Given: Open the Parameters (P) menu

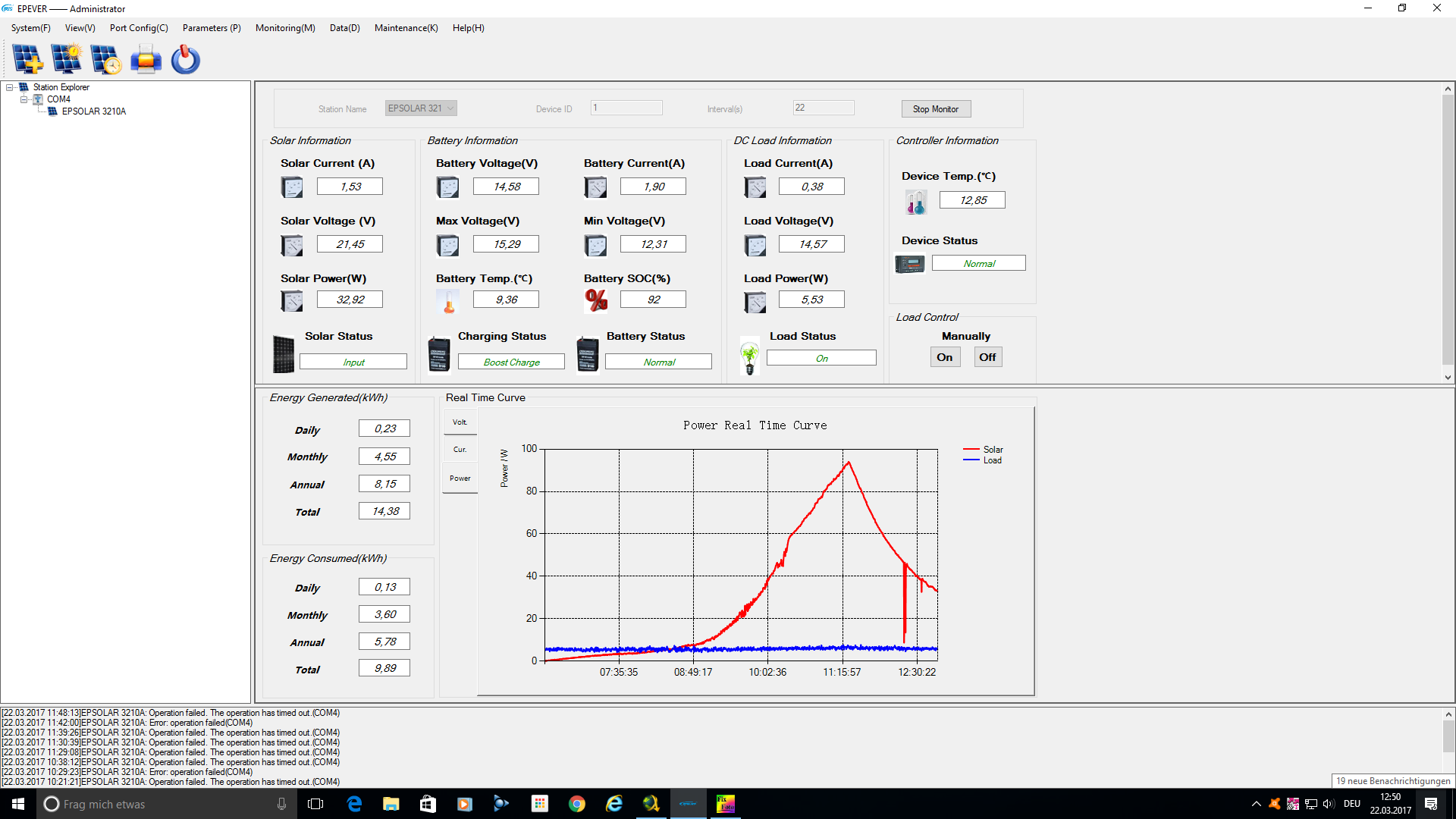Looking at the screenshot, I should [212, 28].
